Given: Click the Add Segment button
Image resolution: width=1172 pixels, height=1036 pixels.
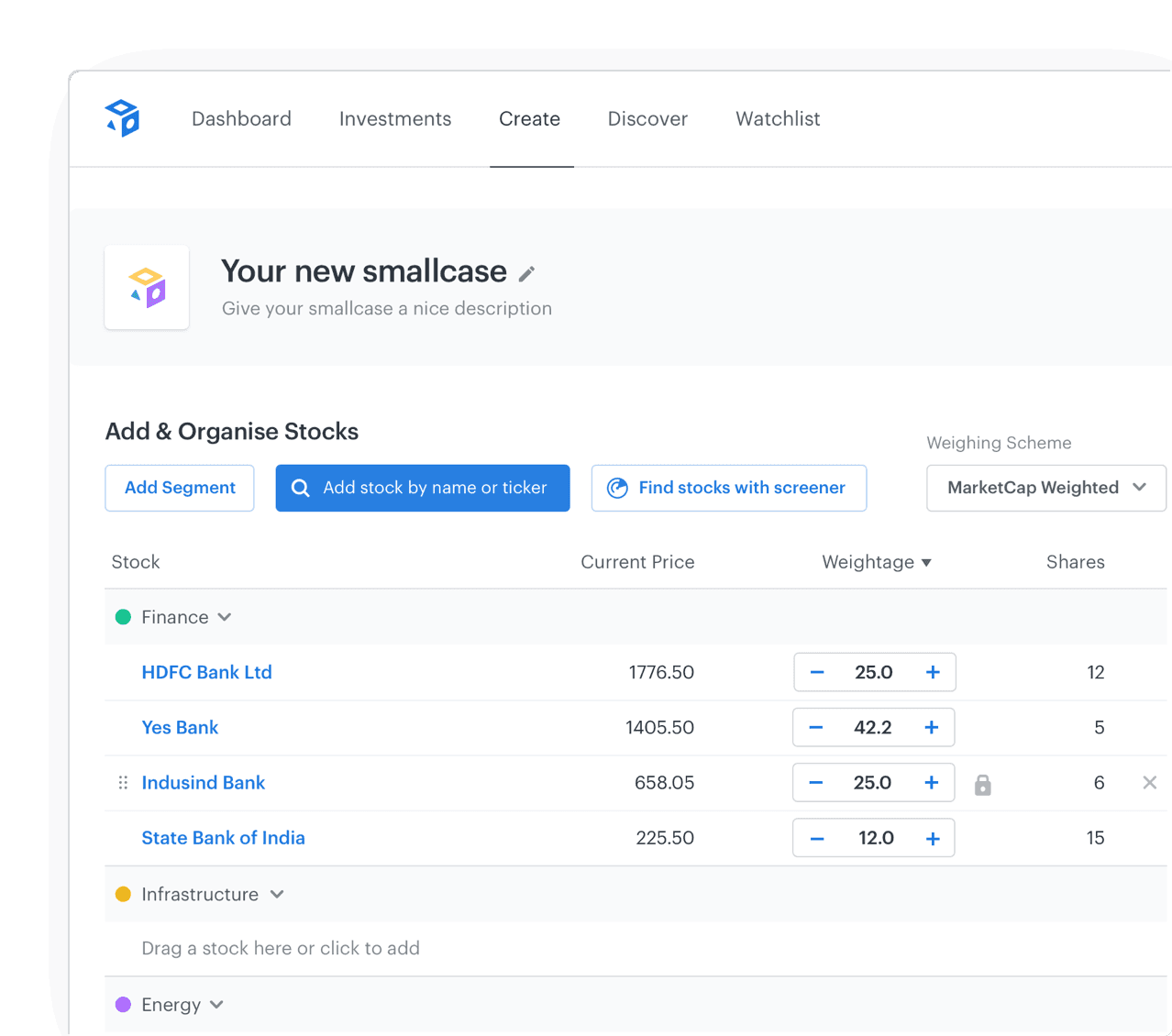Looking at the screenshot, I should point(180,488).
